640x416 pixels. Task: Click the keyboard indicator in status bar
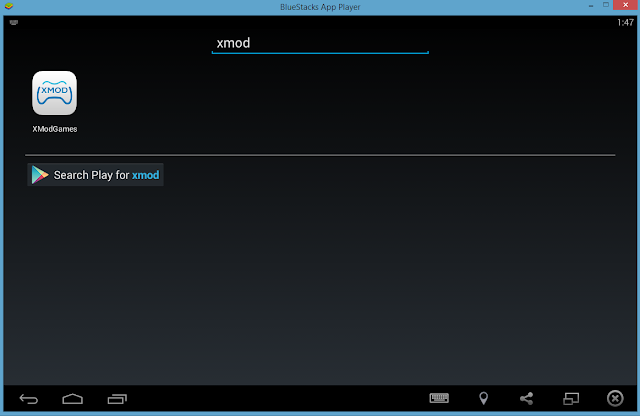14,22
